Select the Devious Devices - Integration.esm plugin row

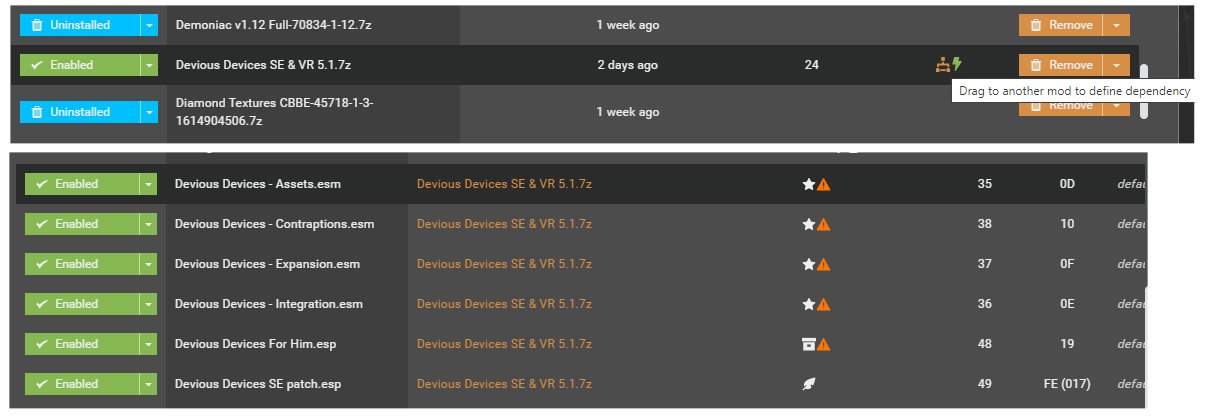[x=582, y=304]
